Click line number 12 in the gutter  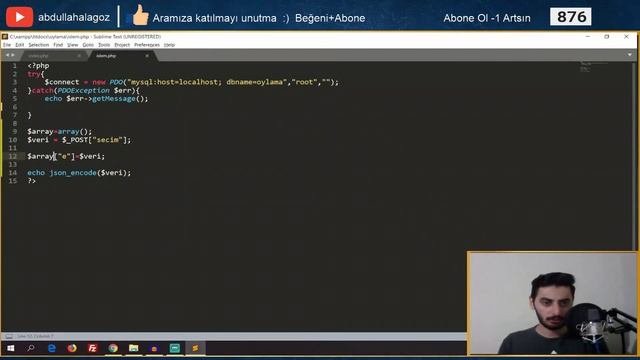coord(13,156)
